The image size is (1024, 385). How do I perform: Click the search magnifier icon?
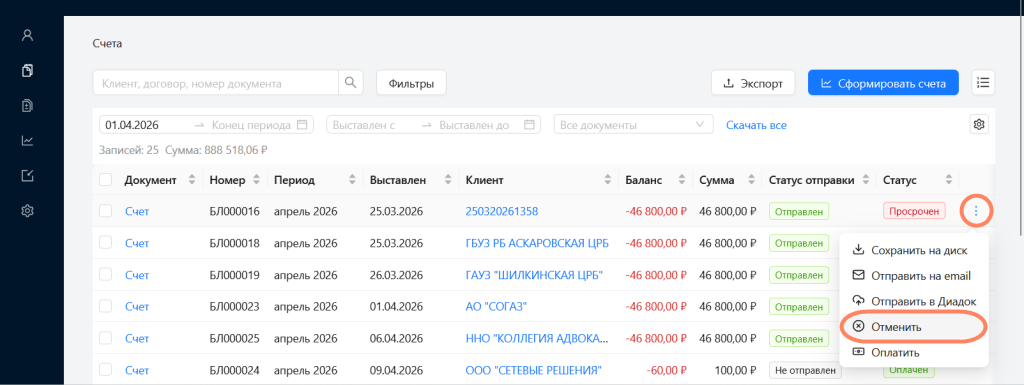click(x=351, y=83)
